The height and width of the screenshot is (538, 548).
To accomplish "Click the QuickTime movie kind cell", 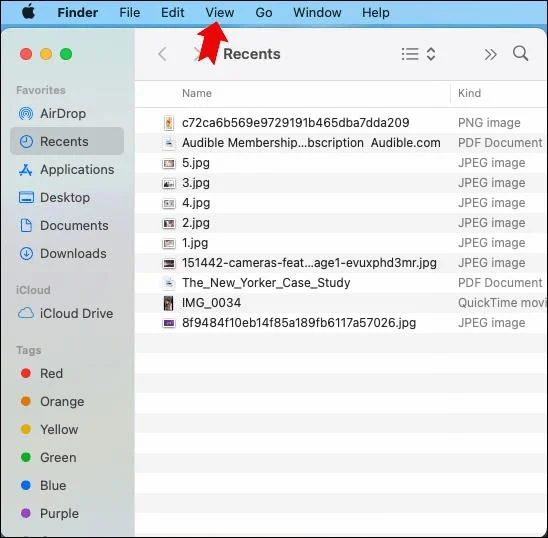I will (x=502, y=303).
